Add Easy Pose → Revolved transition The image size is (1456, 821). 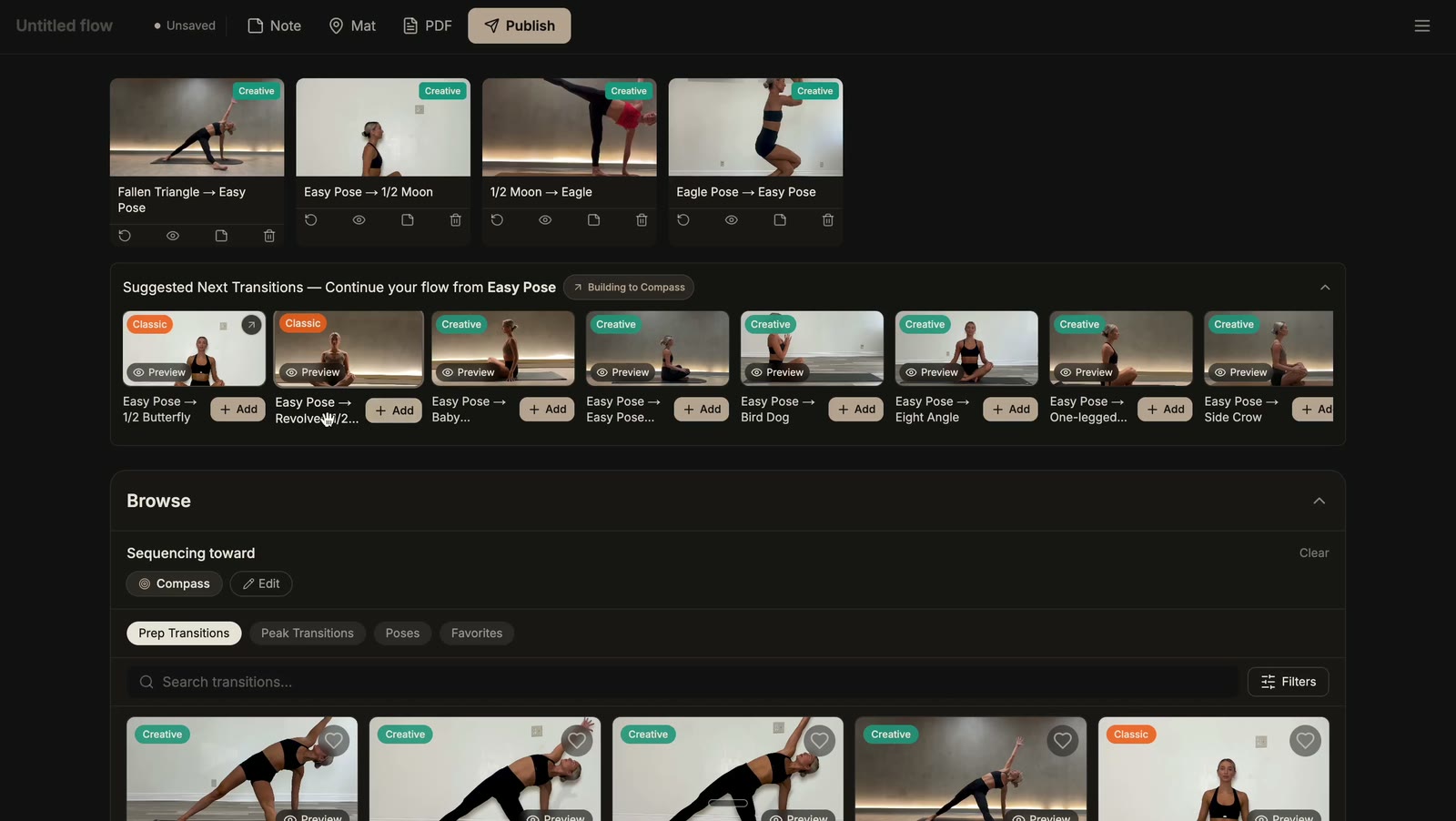point(394,410)
